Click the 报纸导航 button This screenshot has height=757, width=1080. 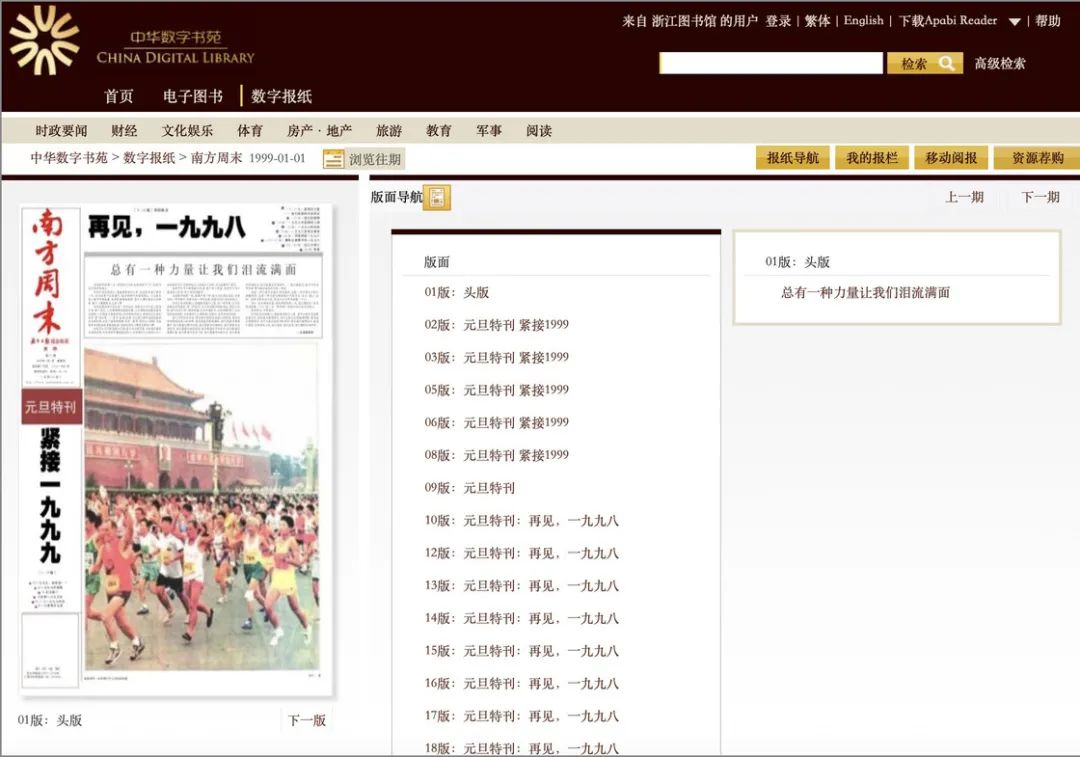click(793, 158)
